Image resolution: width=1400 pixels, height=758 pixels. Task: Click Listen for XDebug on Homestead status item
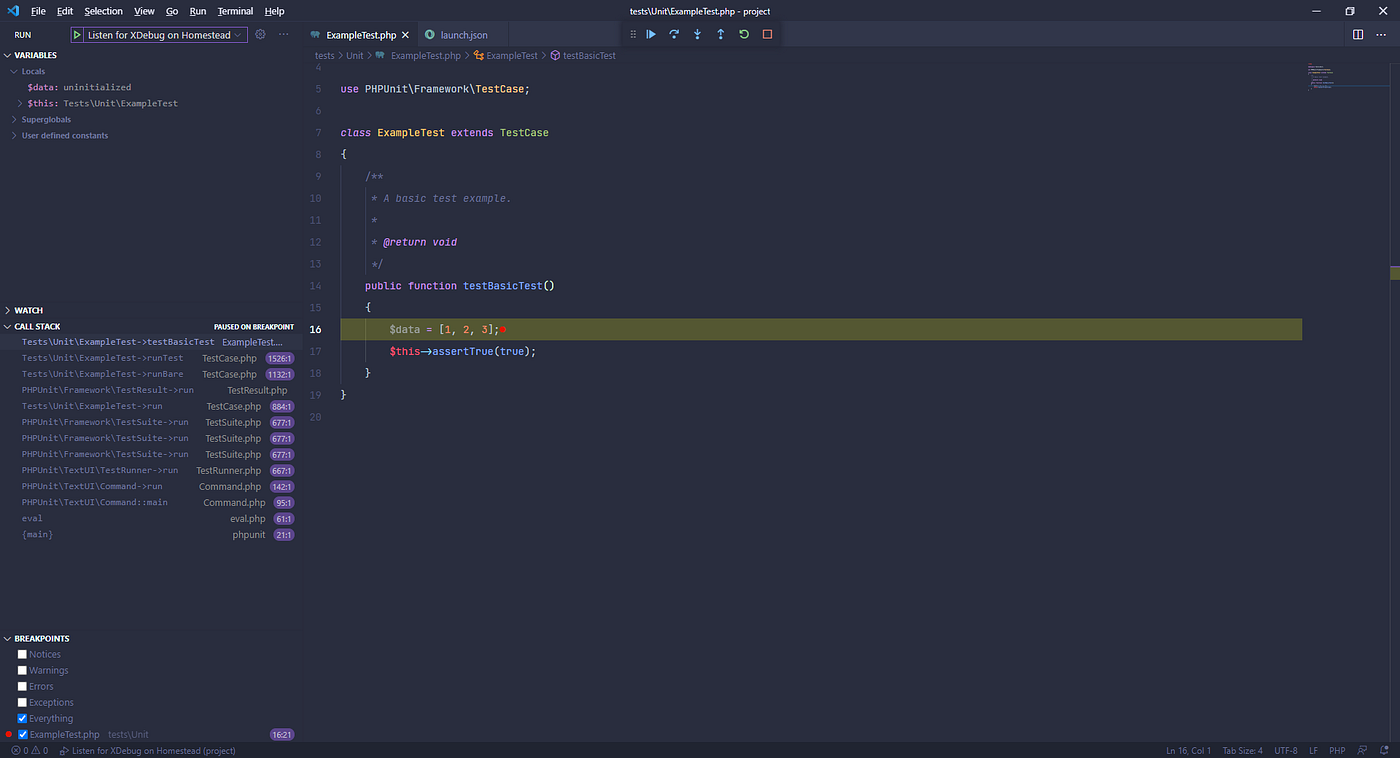click(x=148, y=750)
